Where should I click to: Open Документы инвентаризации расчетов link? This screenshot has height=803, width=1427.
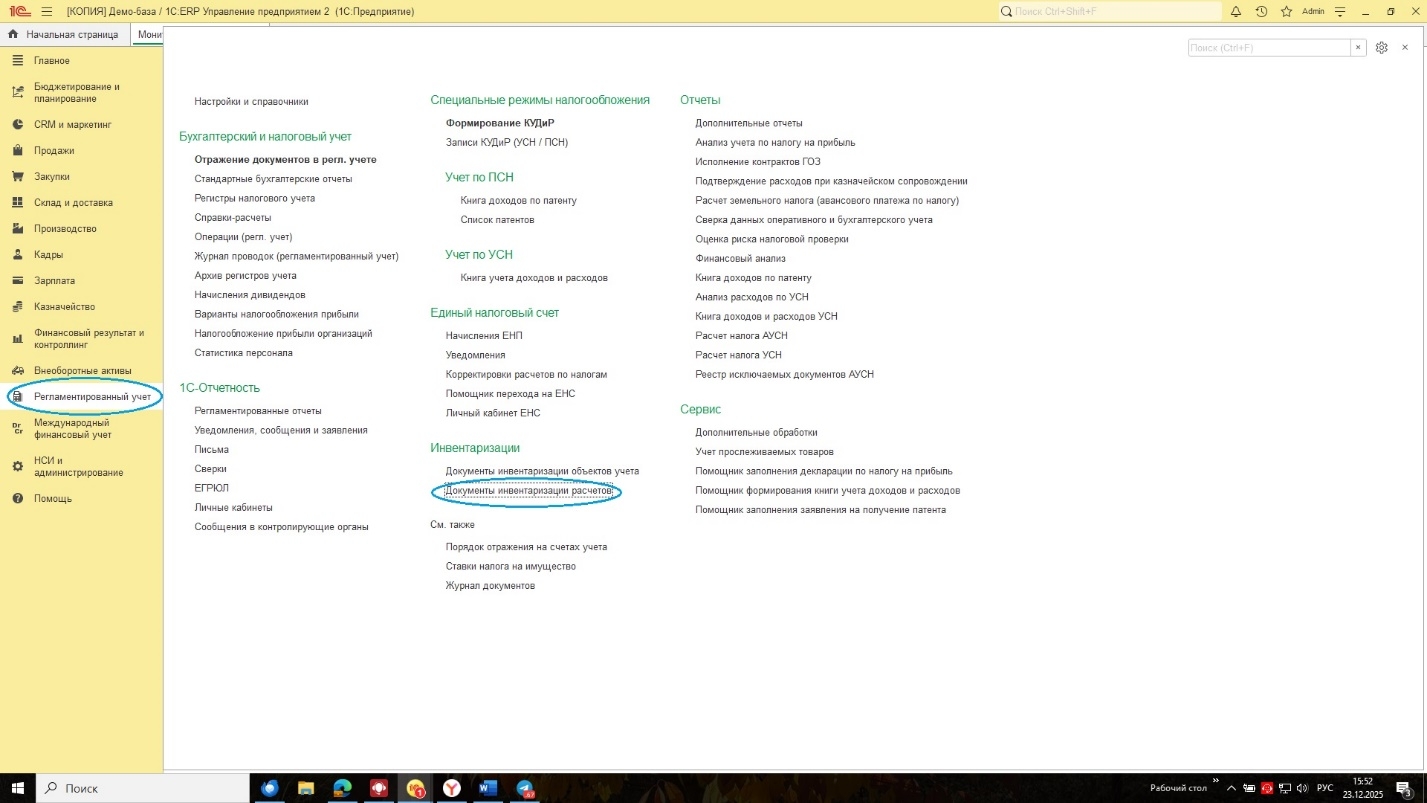click(528, 491)
